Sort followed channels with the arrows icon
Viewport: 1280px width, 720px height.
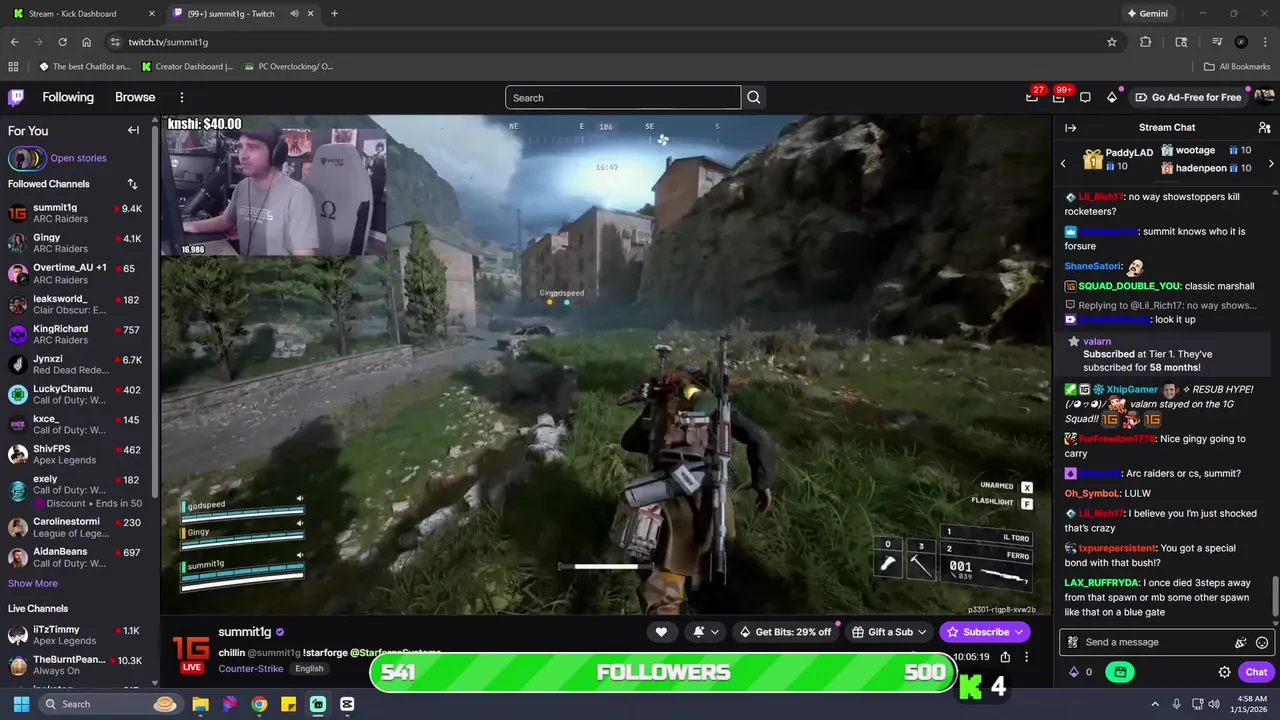(x=132, y=184)
